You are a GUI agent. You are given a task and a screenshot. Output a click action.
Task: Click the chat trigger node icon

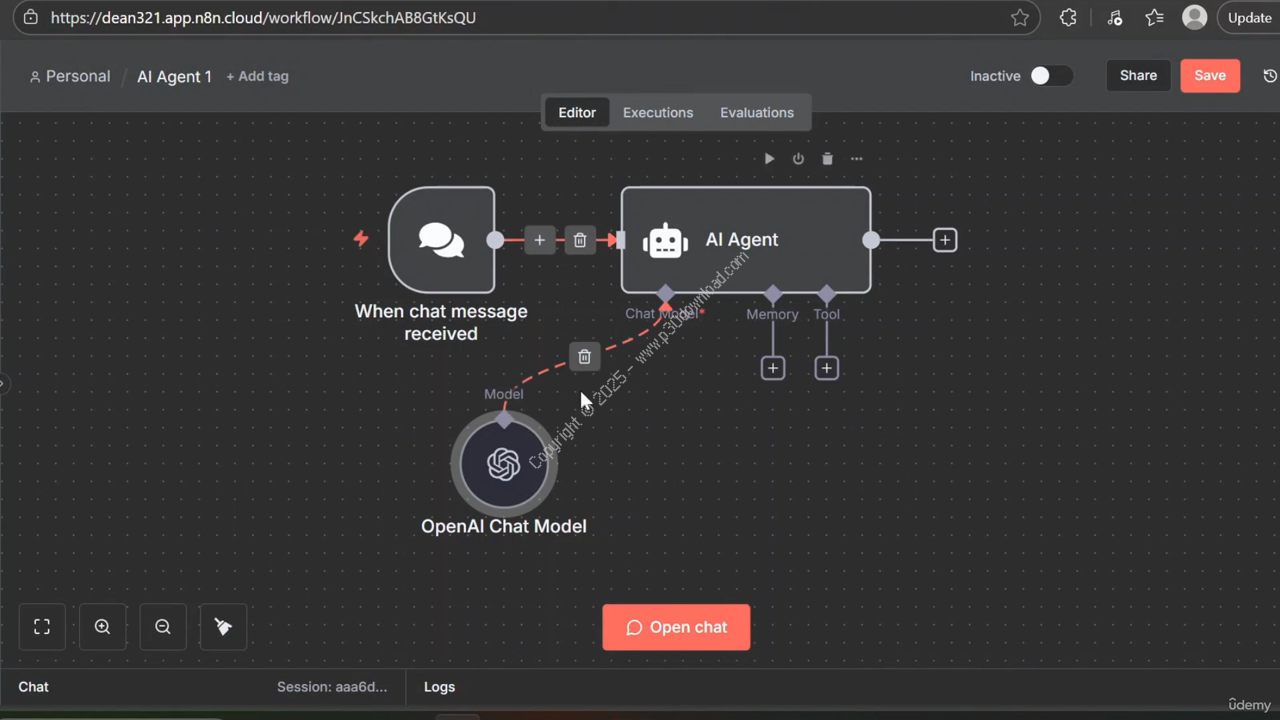tap(441, 240)
